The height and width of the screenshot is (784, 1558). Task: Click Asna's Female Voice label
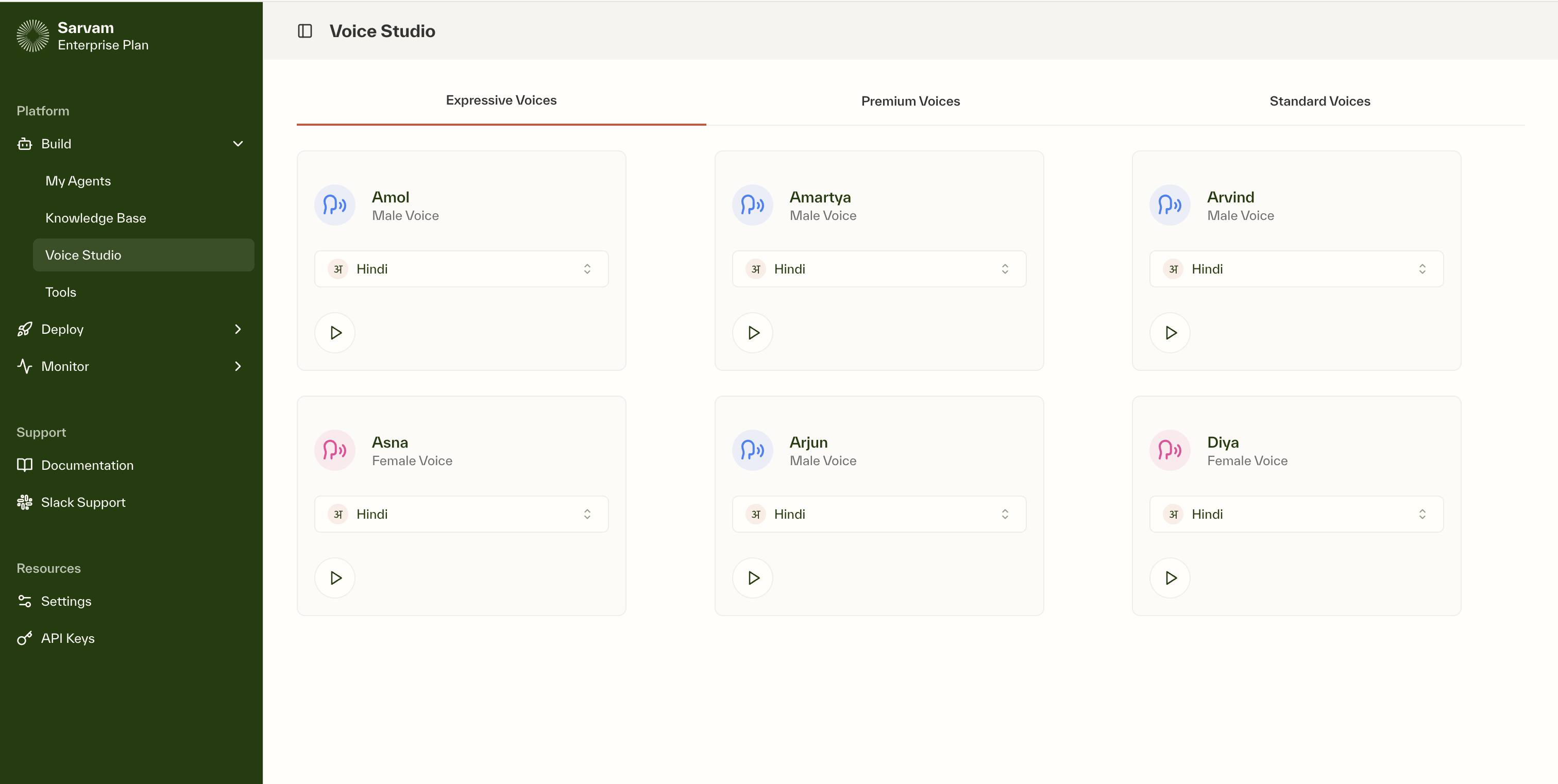tap(412, 461)
